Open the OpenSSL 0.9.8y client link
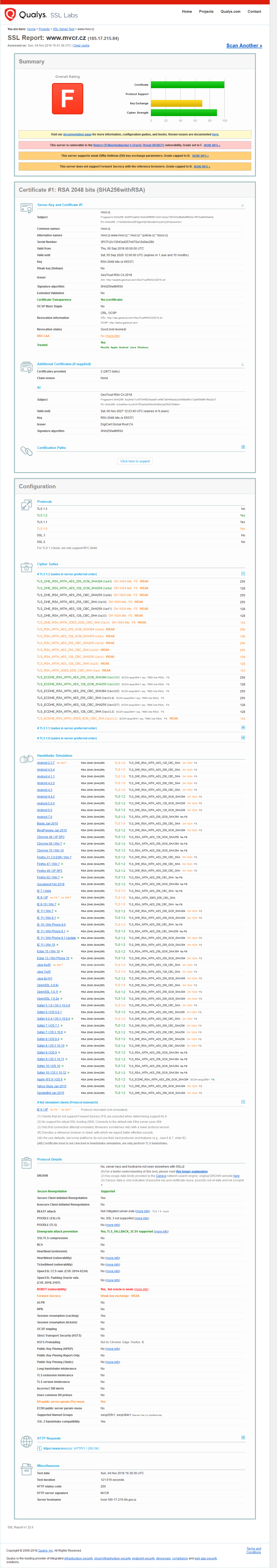This screenshot has height=1568, width=277. pyautogui.click(x=48, y=985)
